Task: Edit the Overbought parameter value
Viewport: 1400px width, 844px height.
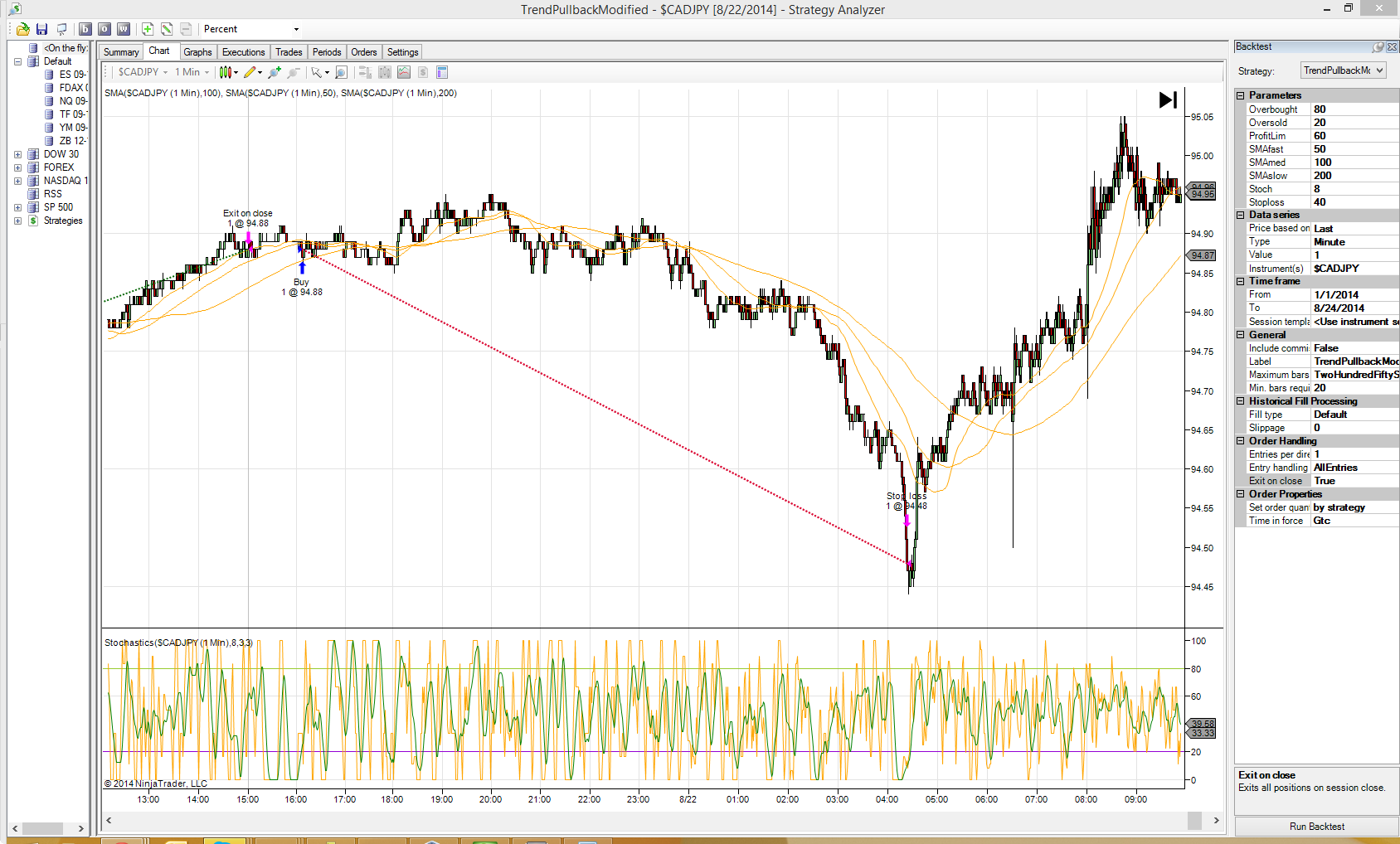Action: (1355, 109)
